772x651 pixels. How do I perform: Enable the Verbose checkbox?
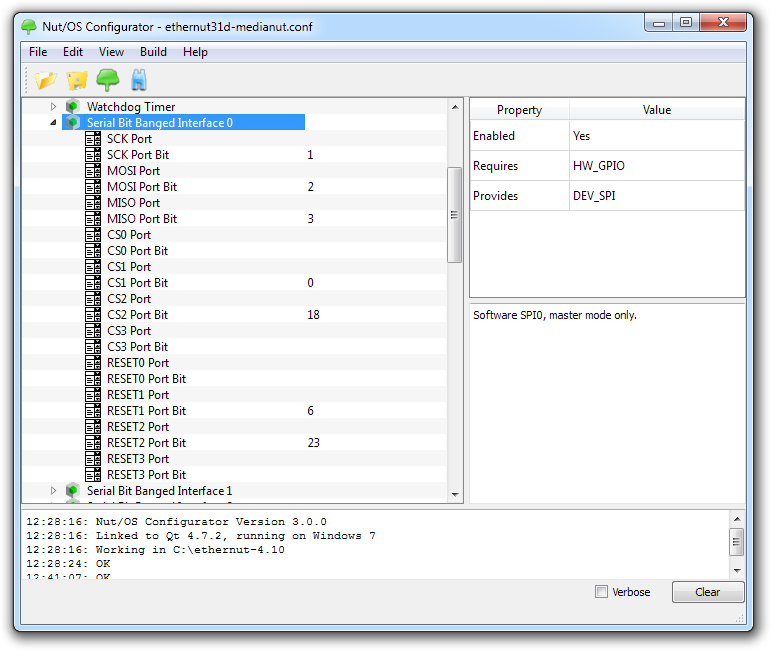point(601,591)
